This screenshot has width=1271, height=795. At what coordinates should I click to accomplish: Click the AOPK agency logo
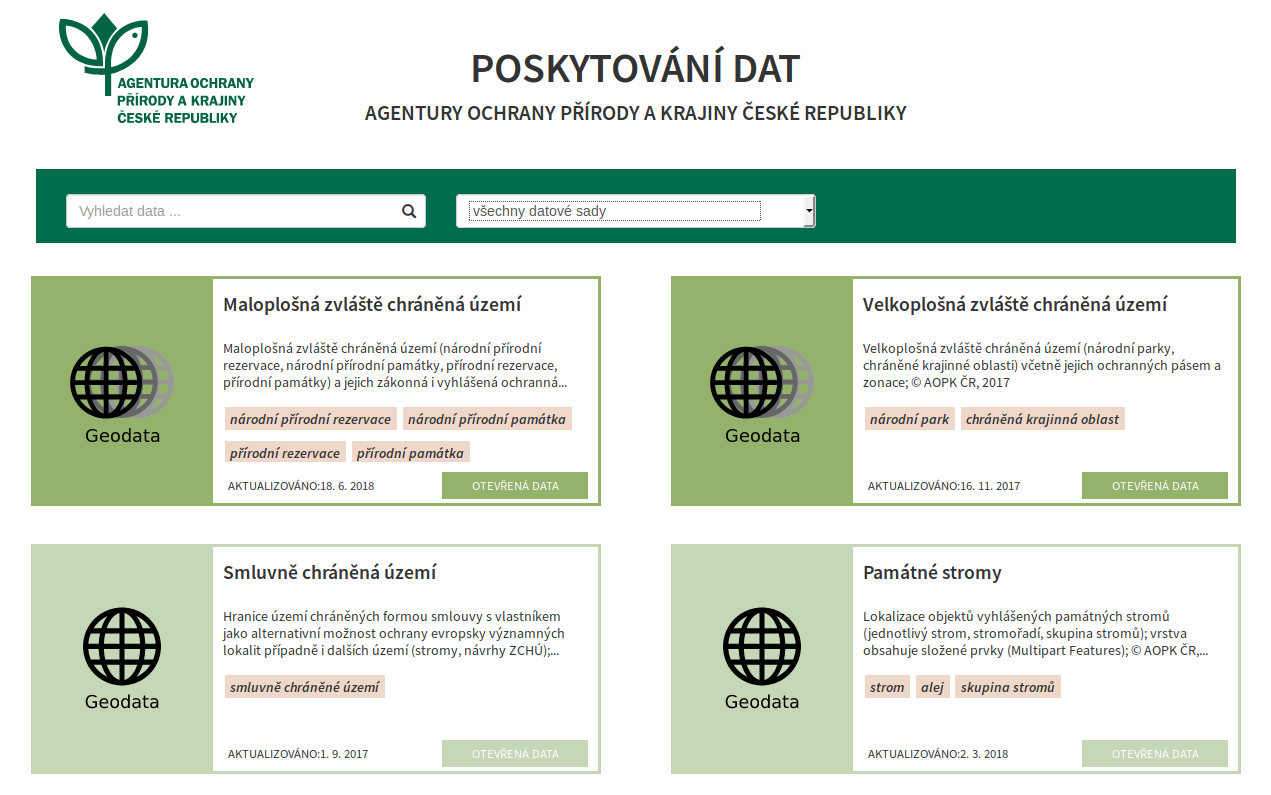(156, 70)
